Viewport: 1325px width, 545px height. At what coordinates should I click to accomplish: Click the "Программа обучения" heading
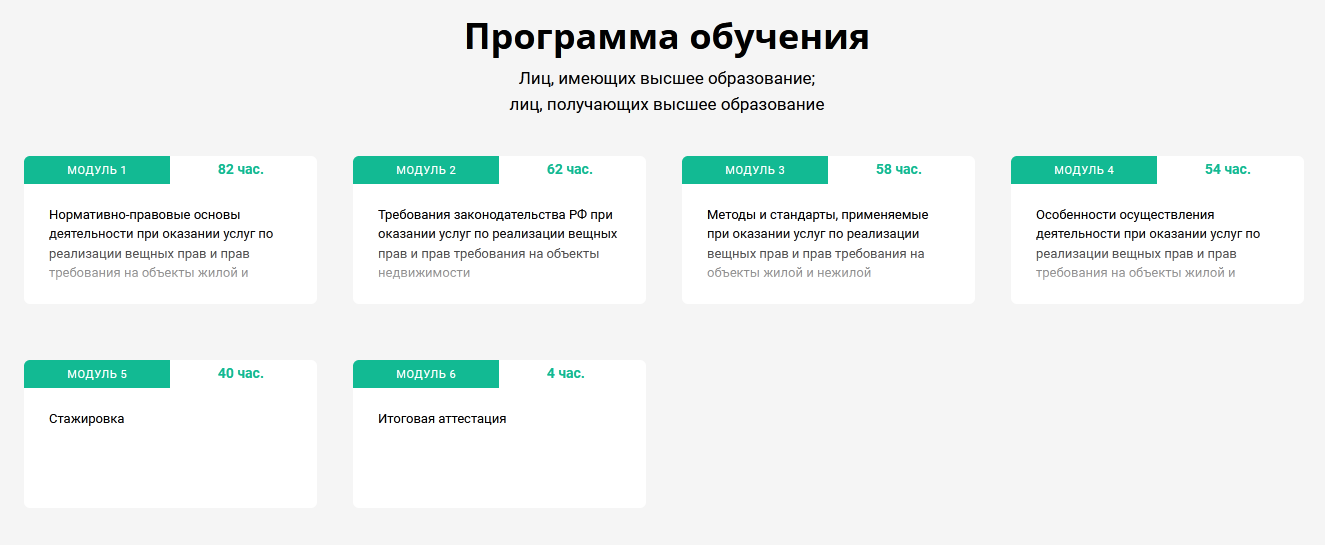coord(667,37)
